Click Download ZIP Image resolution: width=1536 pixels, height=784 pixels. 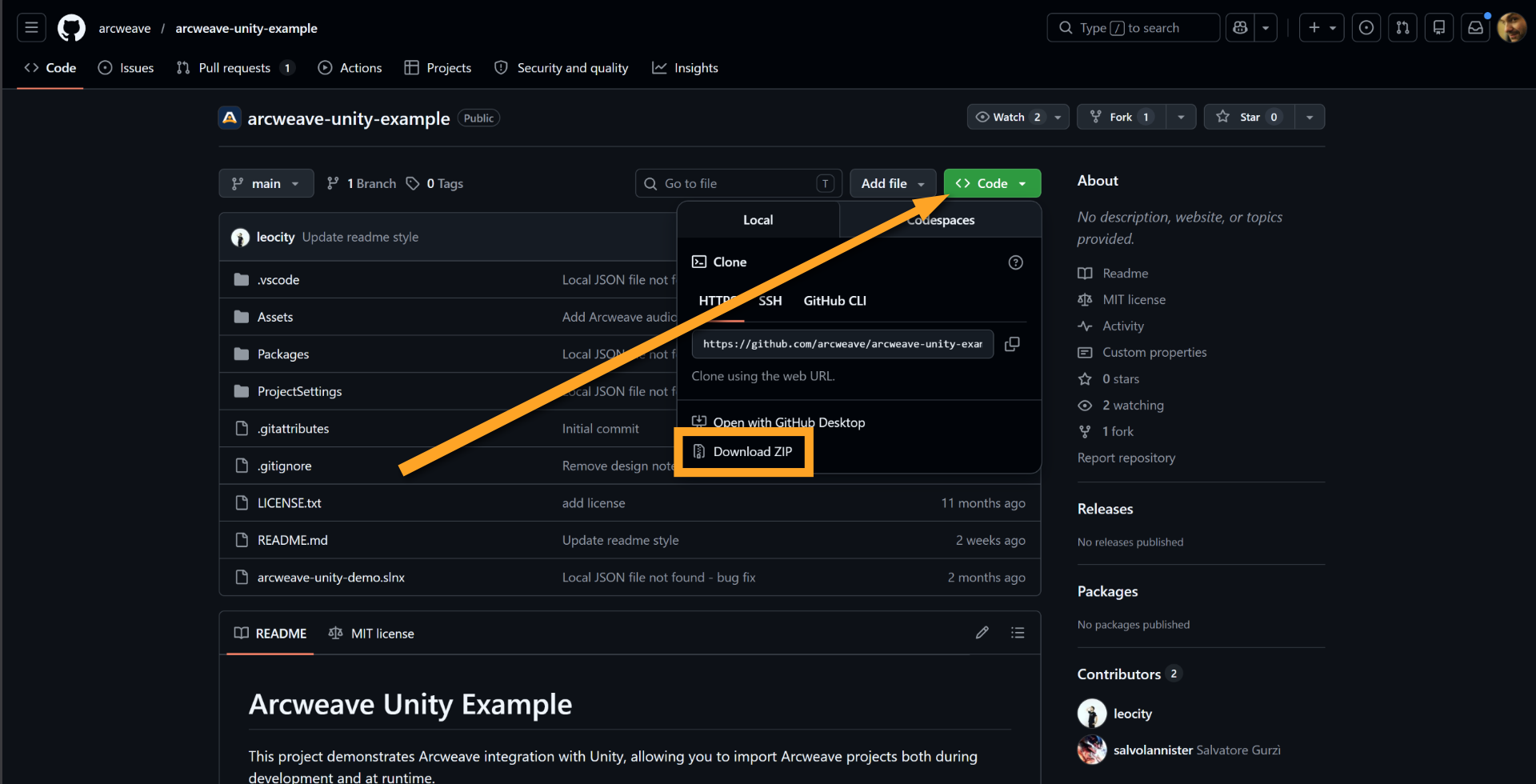click(743, 452)
